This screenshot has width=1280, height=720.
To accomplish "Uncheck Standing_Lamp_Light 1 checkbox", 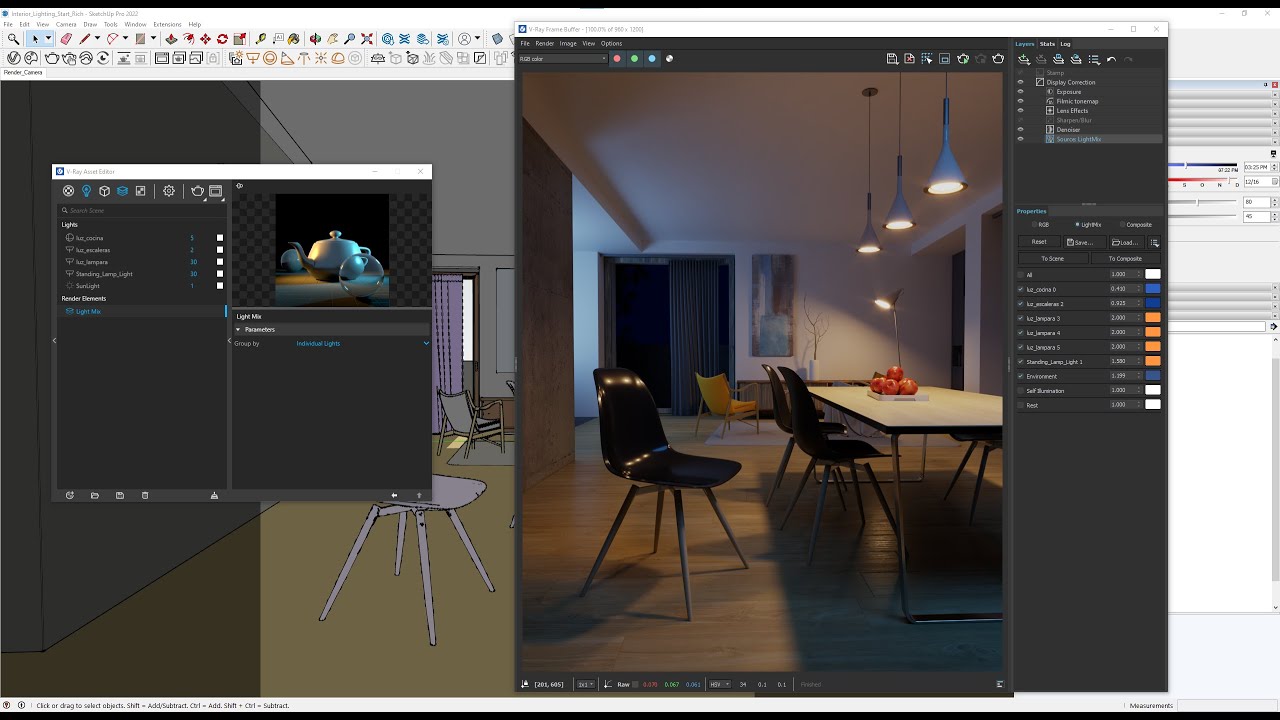I will coord(1021,361).
